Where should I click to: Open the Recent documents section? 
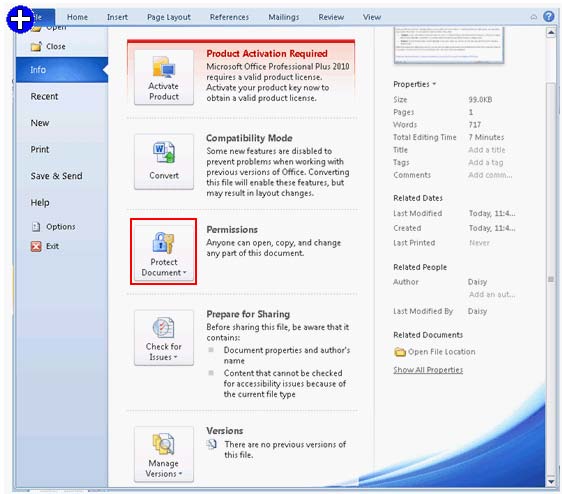pos(44,96)
